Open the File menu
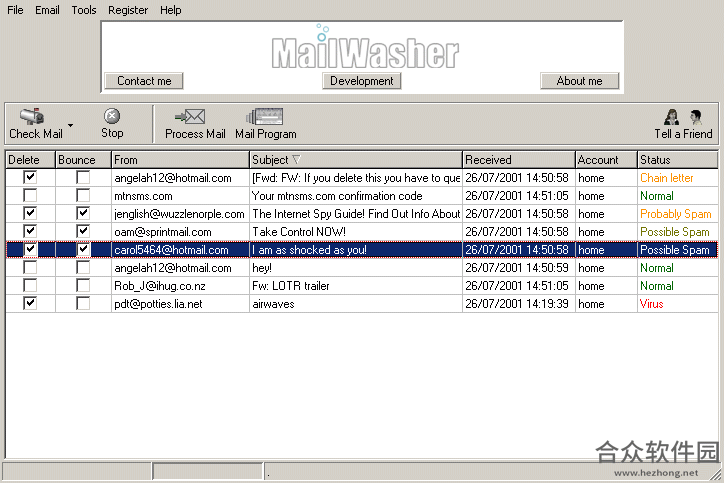Image resolution: width=724 pixels, height=483 pixels. point(15,10)
